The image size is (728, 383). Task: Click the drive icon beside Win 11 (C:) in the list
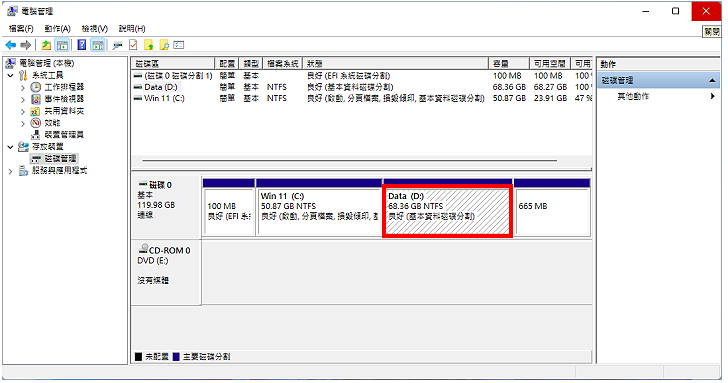pos(137,98)
